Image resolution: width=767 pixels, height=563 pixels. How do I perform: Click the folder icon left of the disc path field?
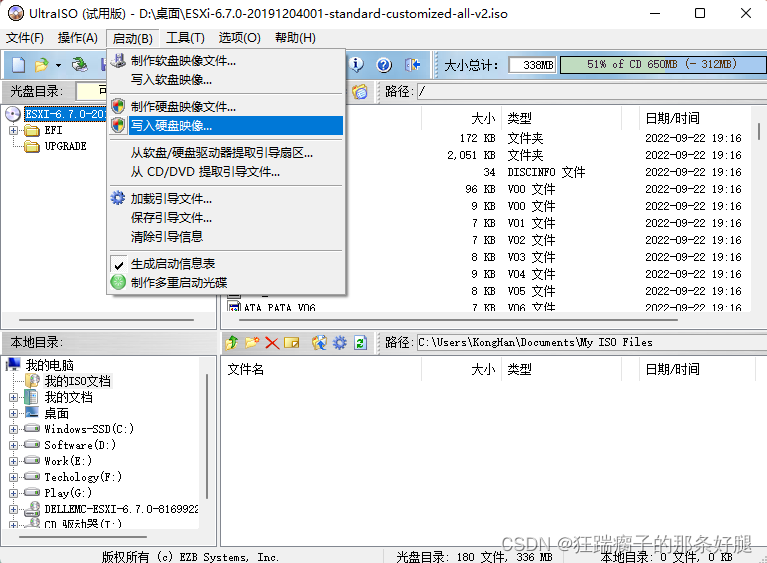tap(360, 91)
